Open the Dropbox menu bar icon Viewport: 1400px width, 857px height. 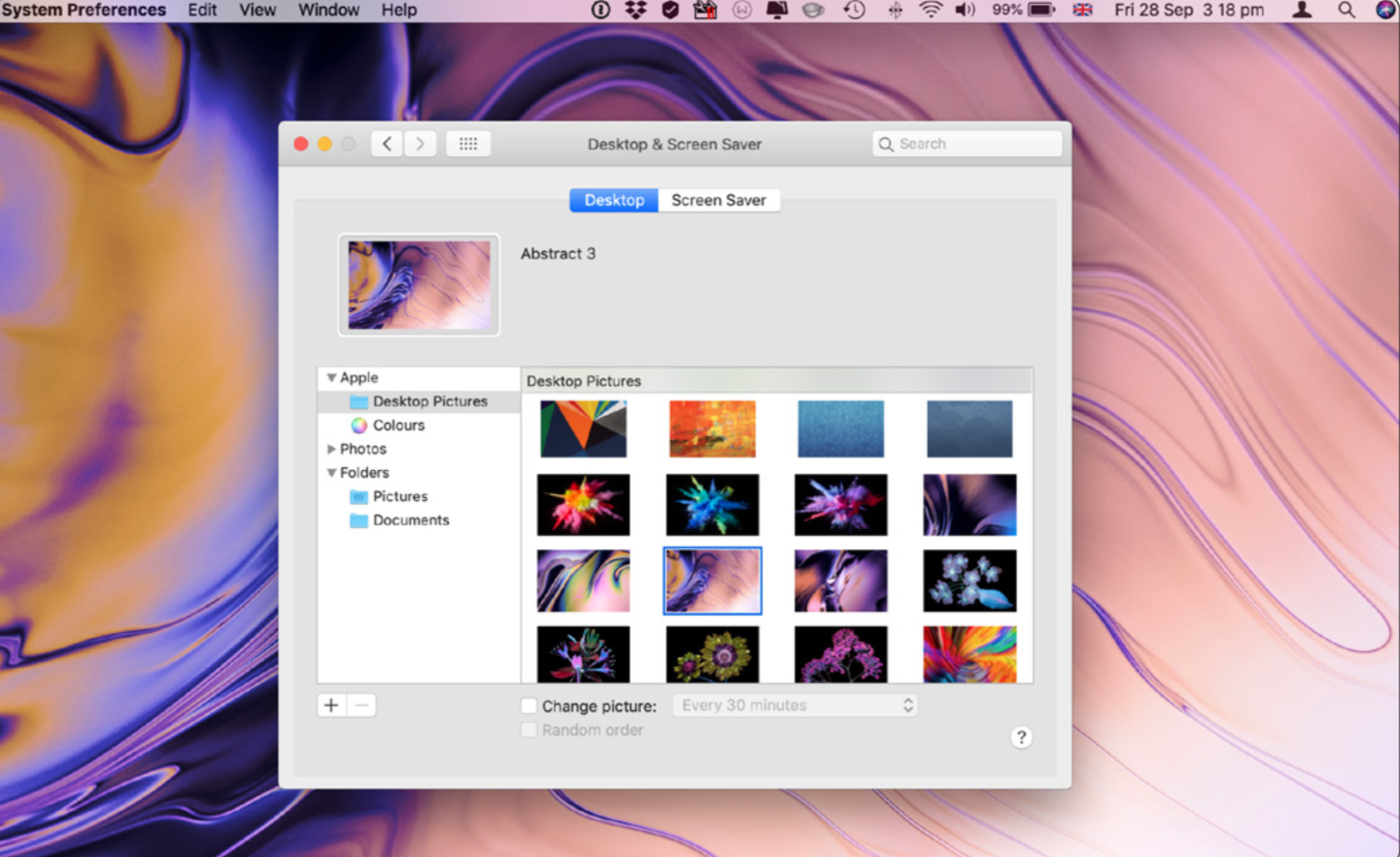[x=635, y=10]
